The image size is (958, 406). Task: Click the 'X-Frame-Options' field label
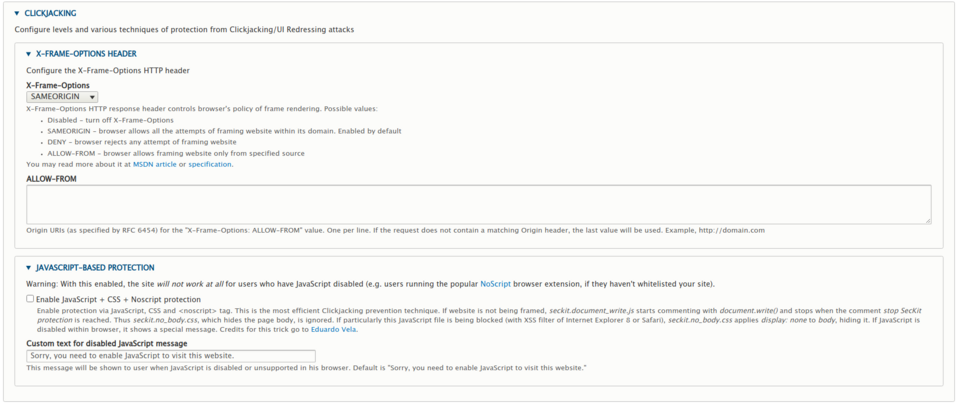(x=58, y=86)
